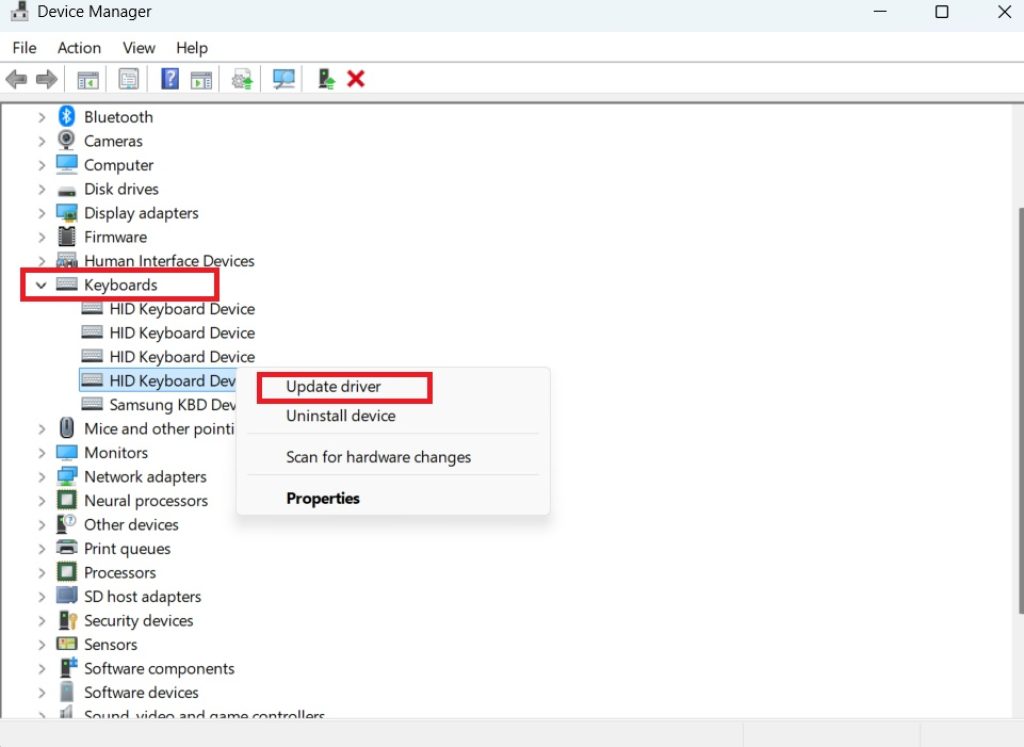Expand the SD host adapters chevron

42,597
